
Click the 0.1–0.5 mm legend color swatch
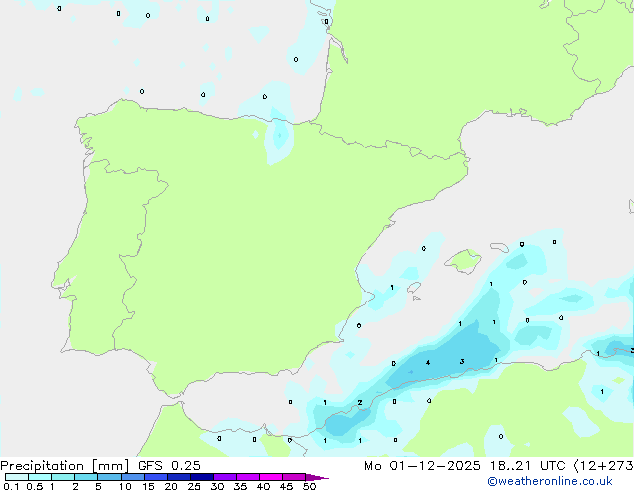pos(17,477)
